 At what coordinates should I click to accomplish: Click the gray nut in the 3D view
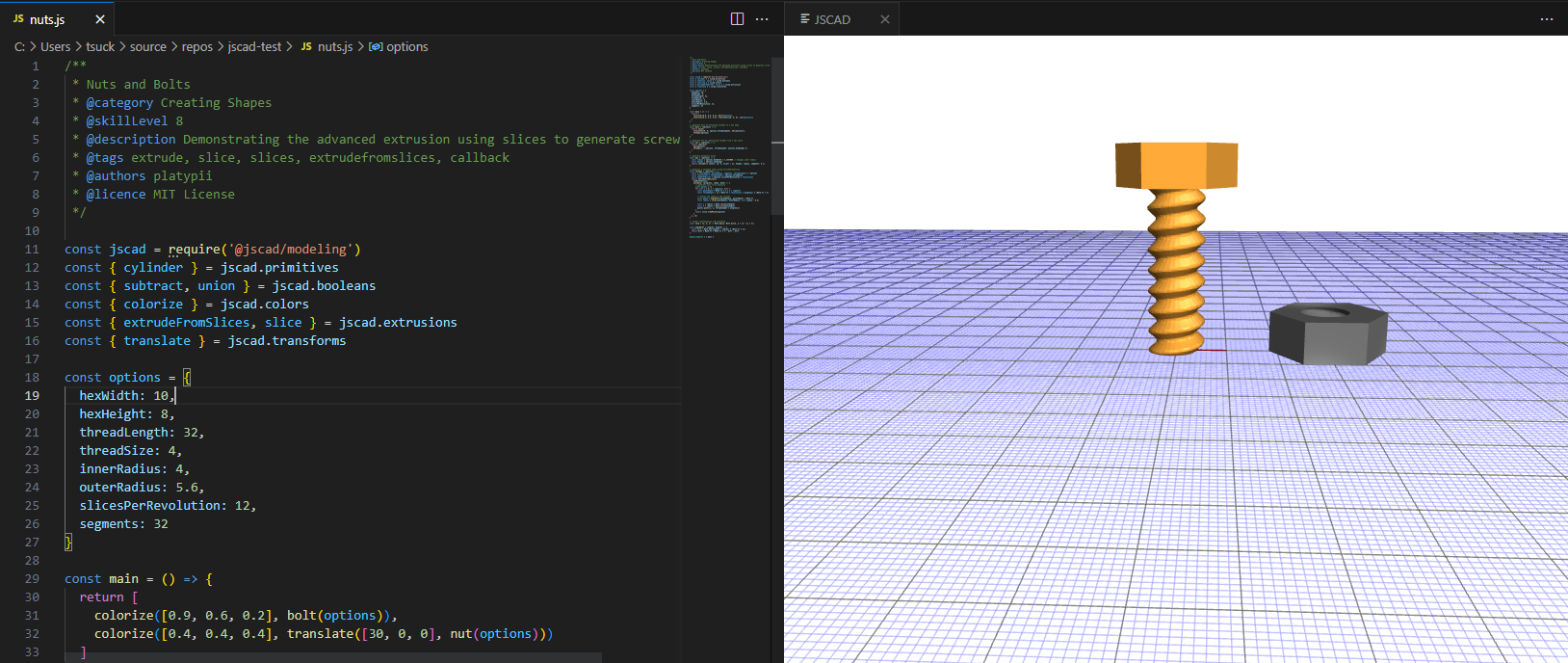coord(1328,333)
